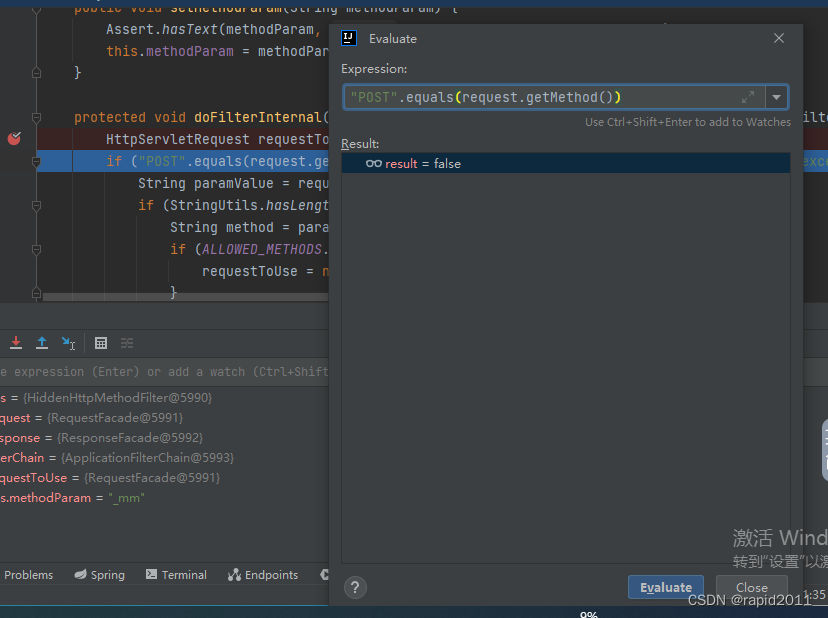The width and height of the screenshot is (828, 618).
Task: Select the ResponseFacade@5992 variable row
Action: click(x=164, y=438)
